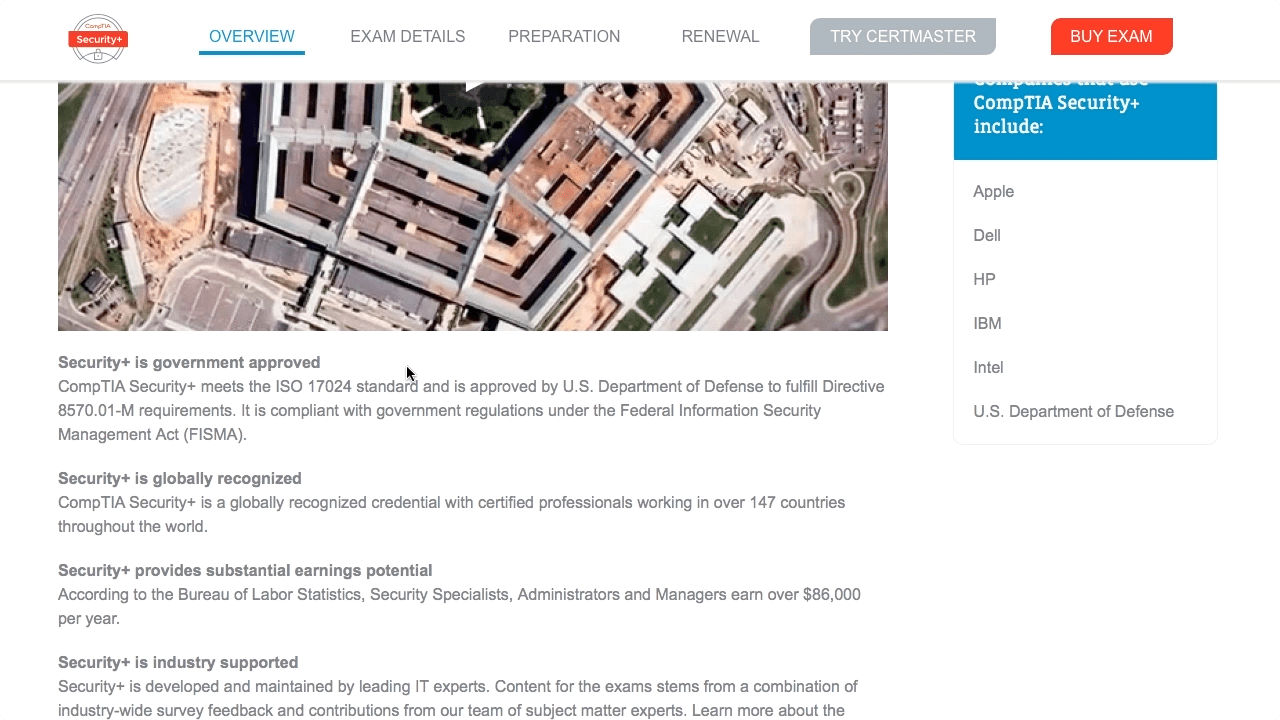Click 'Bureau of Labor Statistics' text
The height and width of the screenshot is (720, 1280).
tap(271, 595)
